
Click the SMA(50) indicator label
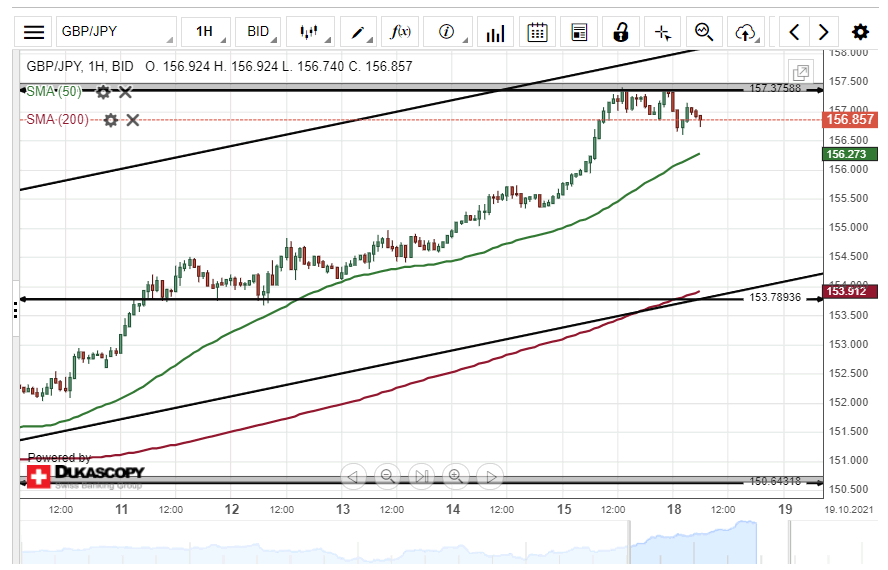(x=54, y=92)
